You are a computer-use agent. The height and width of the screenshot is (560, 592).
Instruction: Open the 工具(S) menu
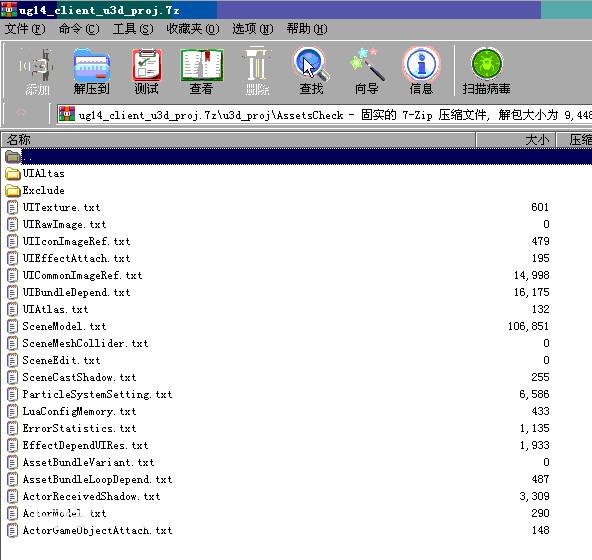point(133,29)
